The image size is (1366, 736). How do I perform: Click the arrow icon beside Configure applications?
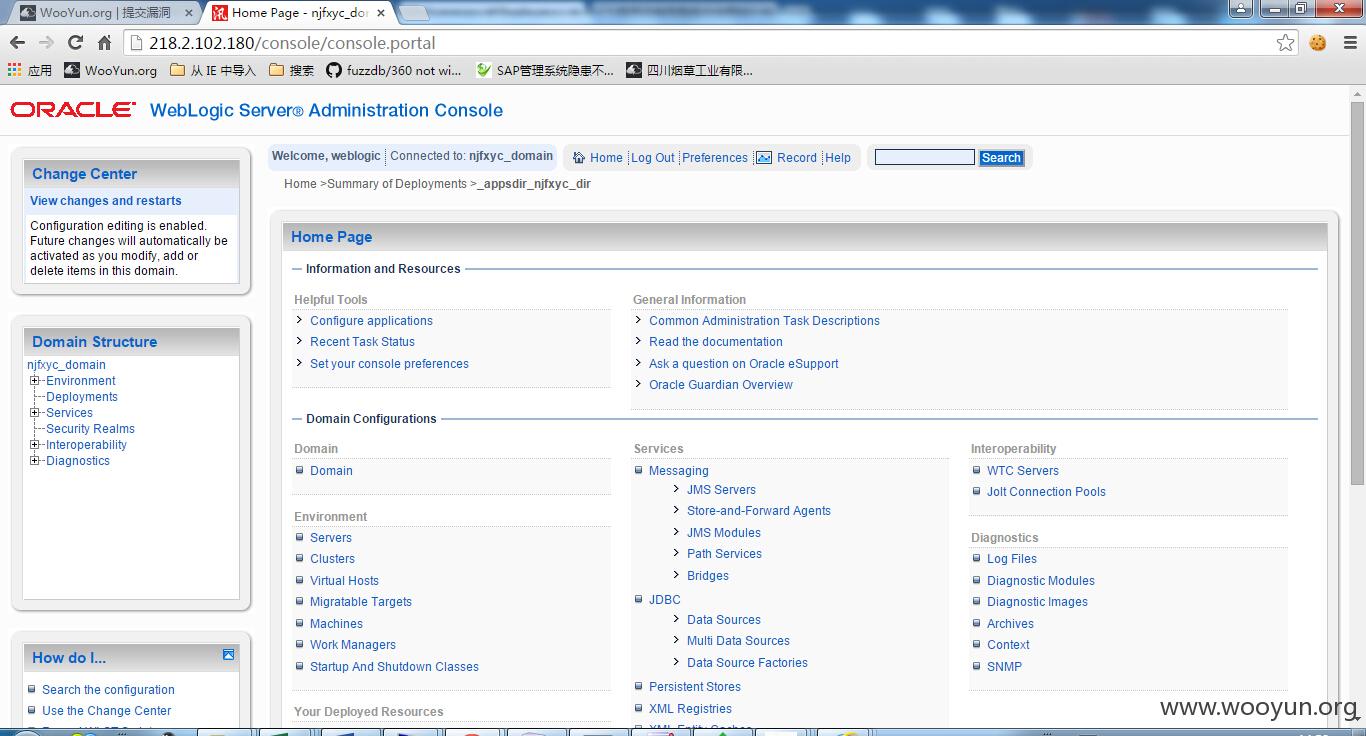click(300, 320)
